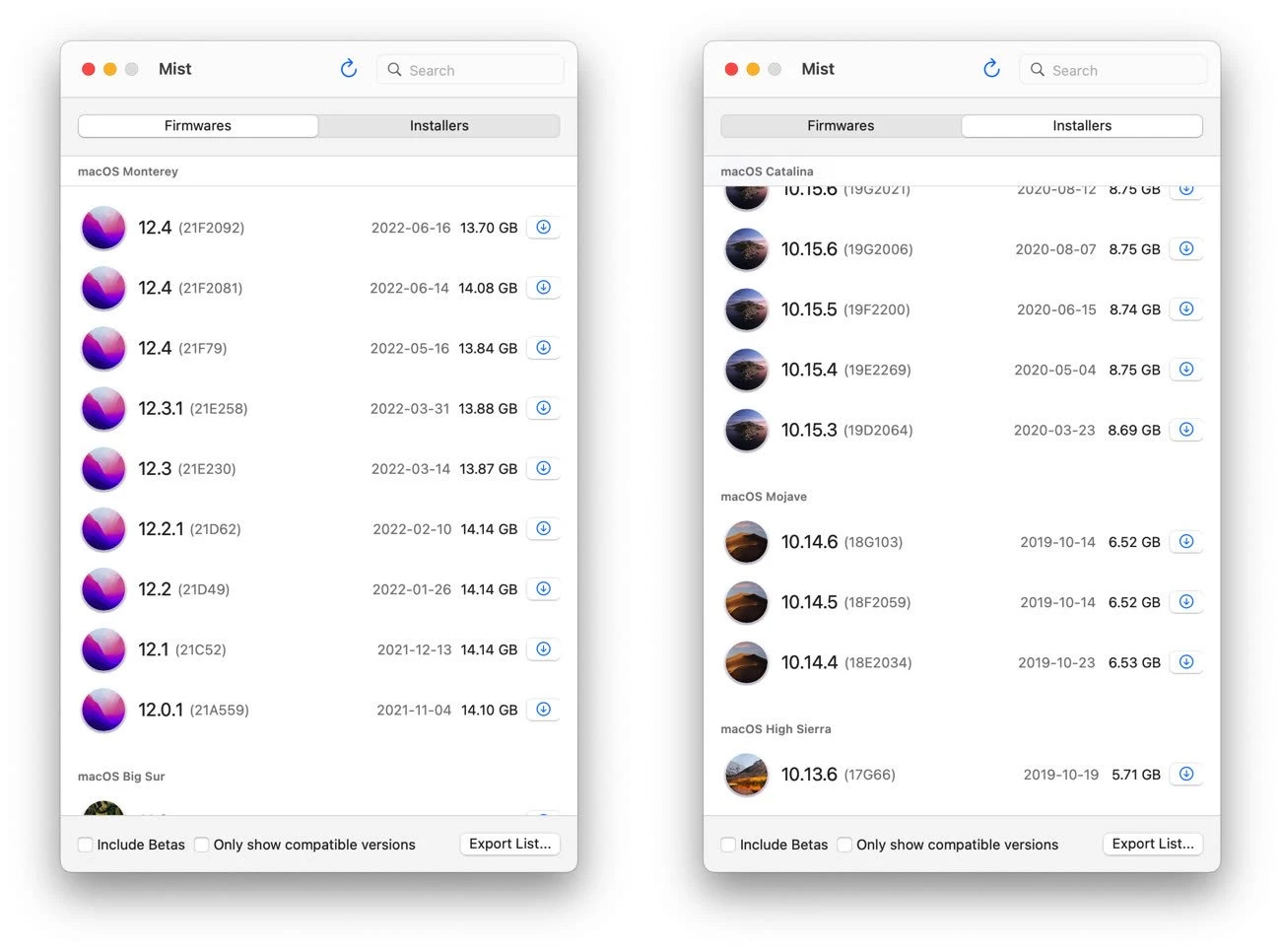Click date 2021-12-13 in firmware list
The image size is (1281, 952).
(x=414, y=649)
